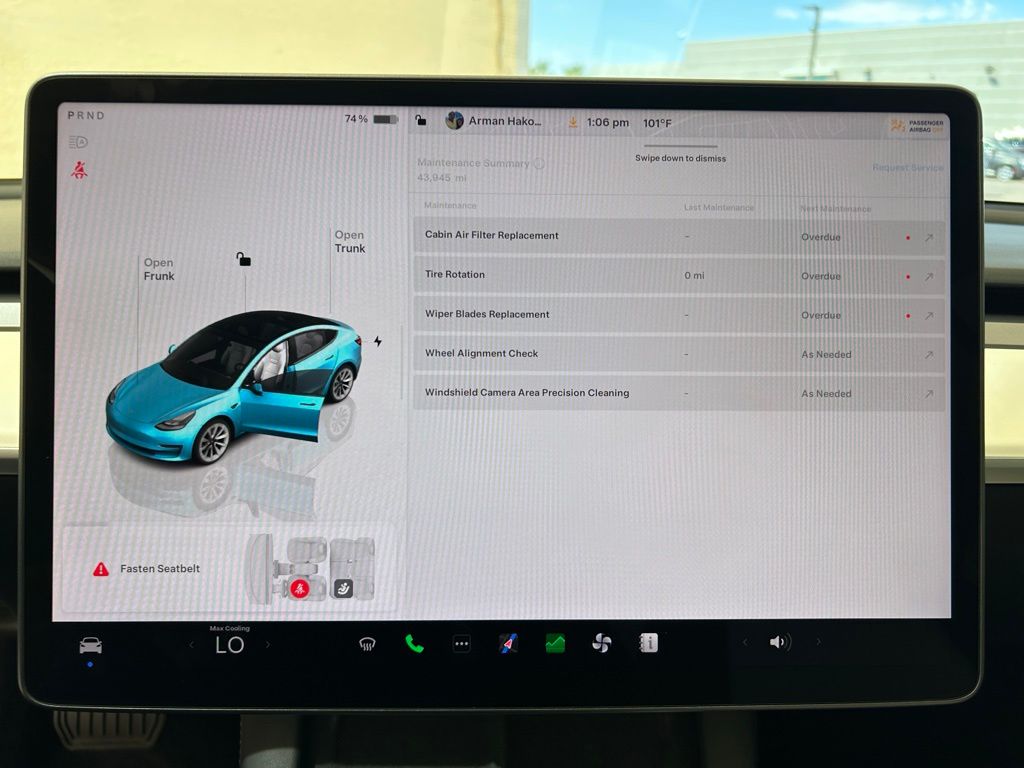Toggle the unlock icon above the car
Image resolution: width=1024 pixels, height=768 pixels.
tap(244, 259)
